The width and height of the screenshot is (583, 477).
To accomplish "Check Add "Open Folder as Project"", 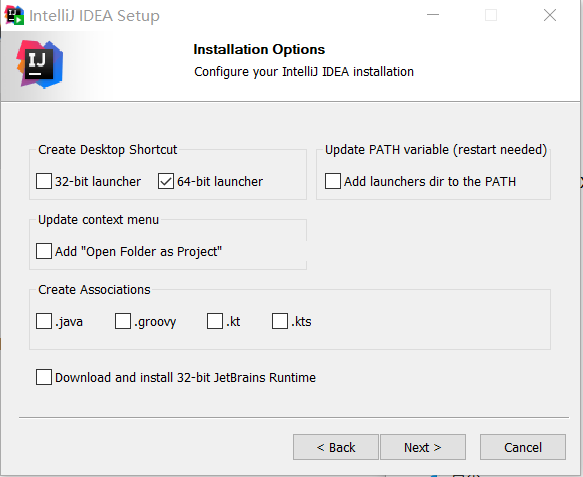I will 44,251.
